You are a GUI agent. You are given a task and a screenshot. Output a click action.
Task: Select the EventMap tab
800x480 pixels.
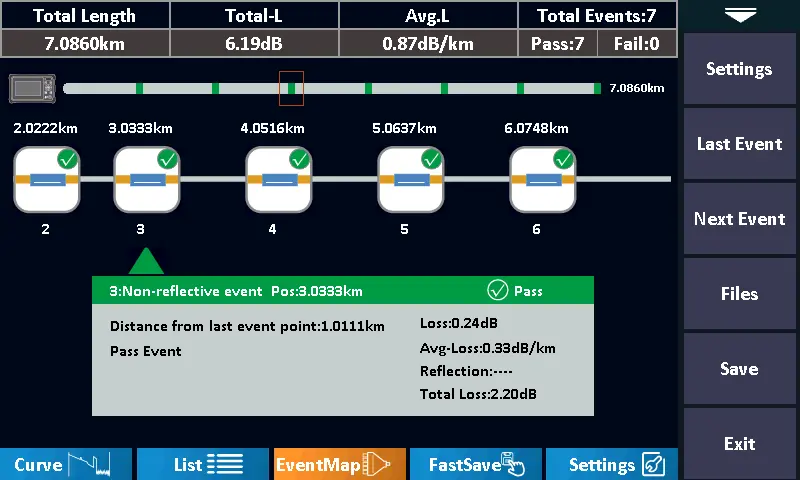click(339, 464)
